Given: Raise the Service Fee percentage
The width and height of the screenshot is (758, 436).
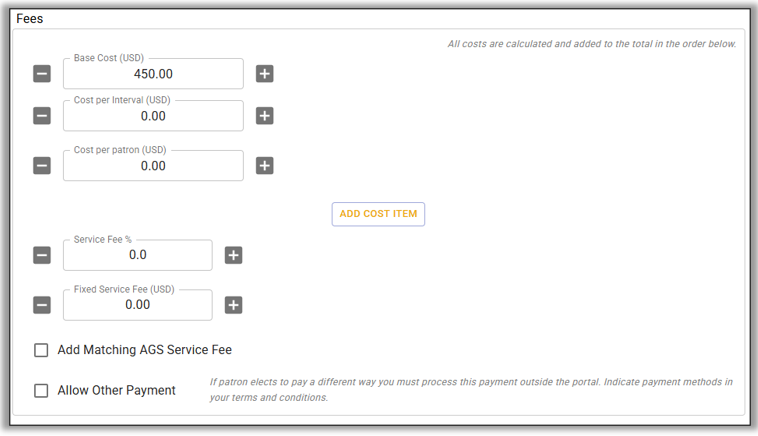Looking at the screenshot, I should pyautogui.click(x=233, y=255).
